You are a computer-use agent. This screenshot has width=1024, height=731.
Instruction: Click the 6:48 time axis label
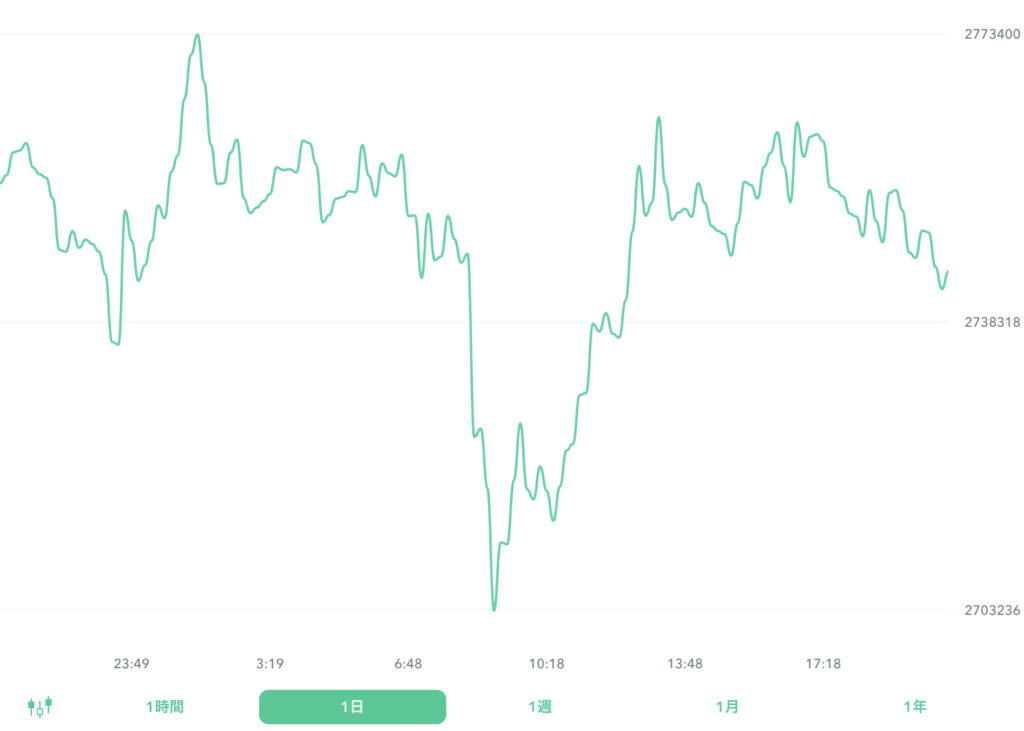click(x=409, y=663)
